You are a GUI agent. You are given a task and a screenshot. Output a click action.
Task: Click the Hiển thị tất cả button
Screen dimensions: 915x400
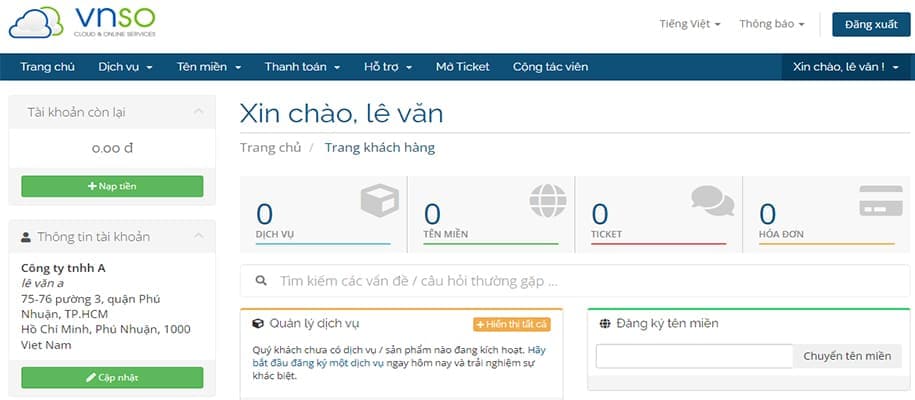[x=512, y=324]
